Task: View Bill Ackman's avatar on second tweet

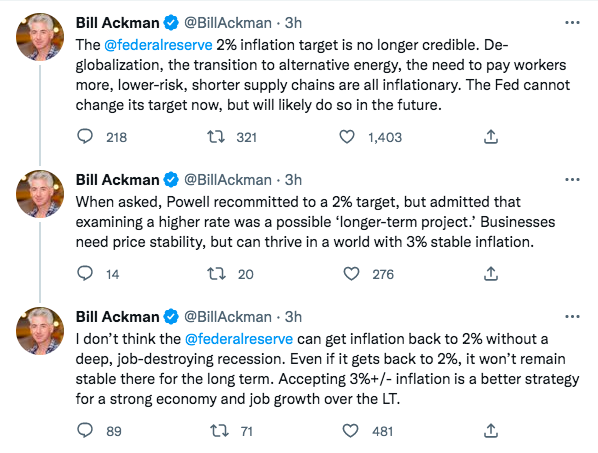Action: pyautogui.click(x=40, y=194)
